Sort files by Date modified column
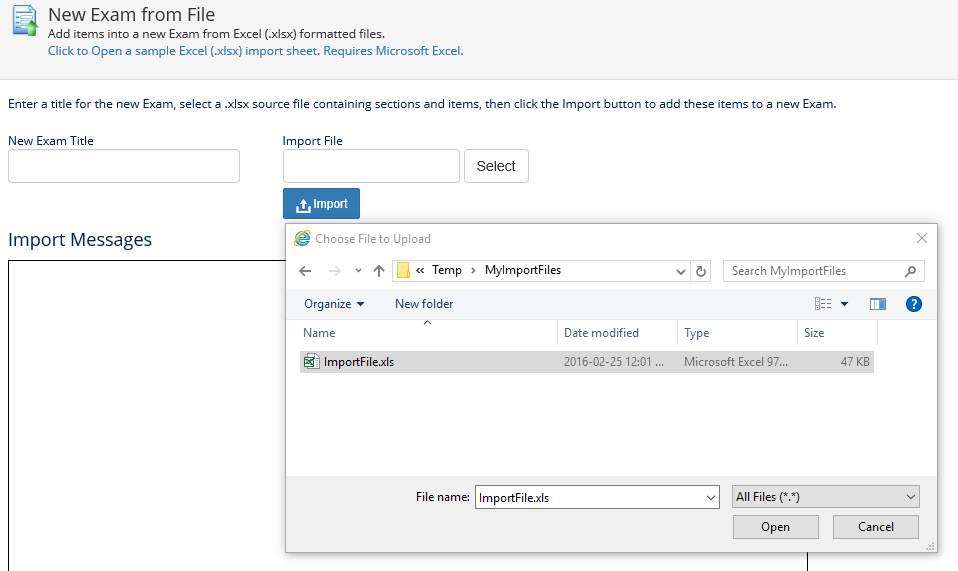Viewport: 958px width, 571px height. (601, 333)
